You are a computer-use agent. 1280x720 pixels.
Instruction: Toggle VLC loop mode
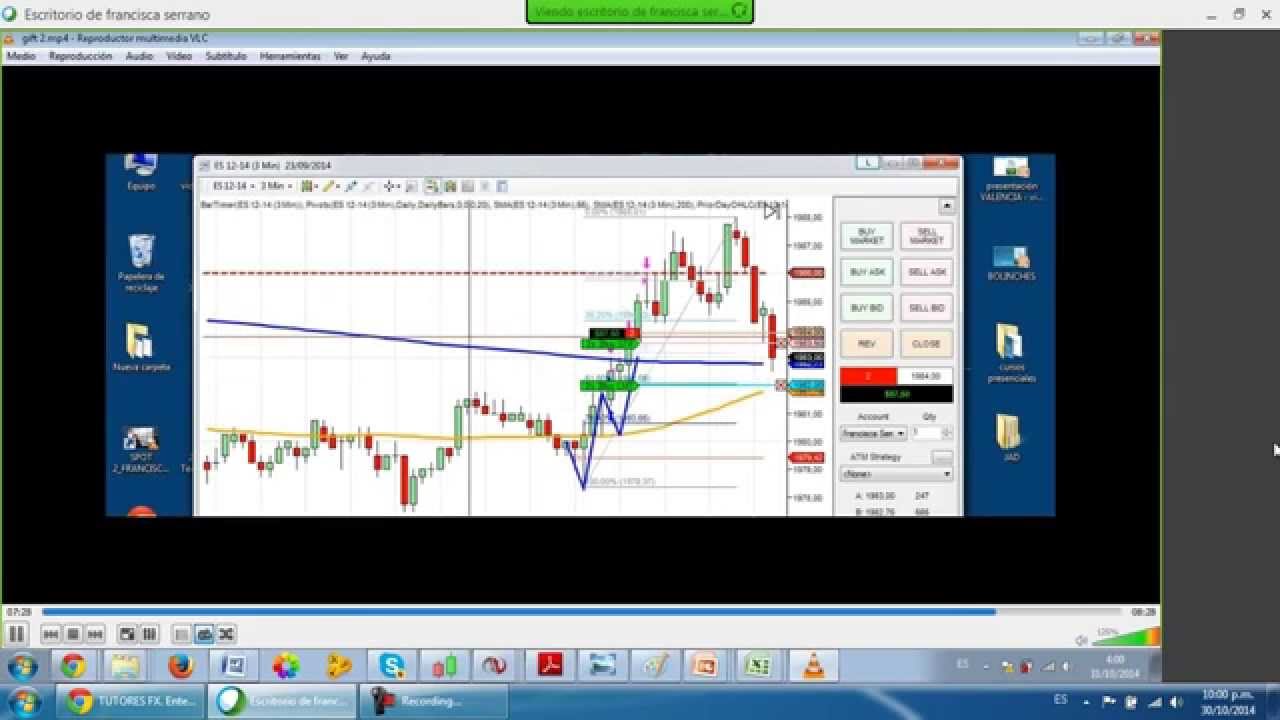[204, 634]
